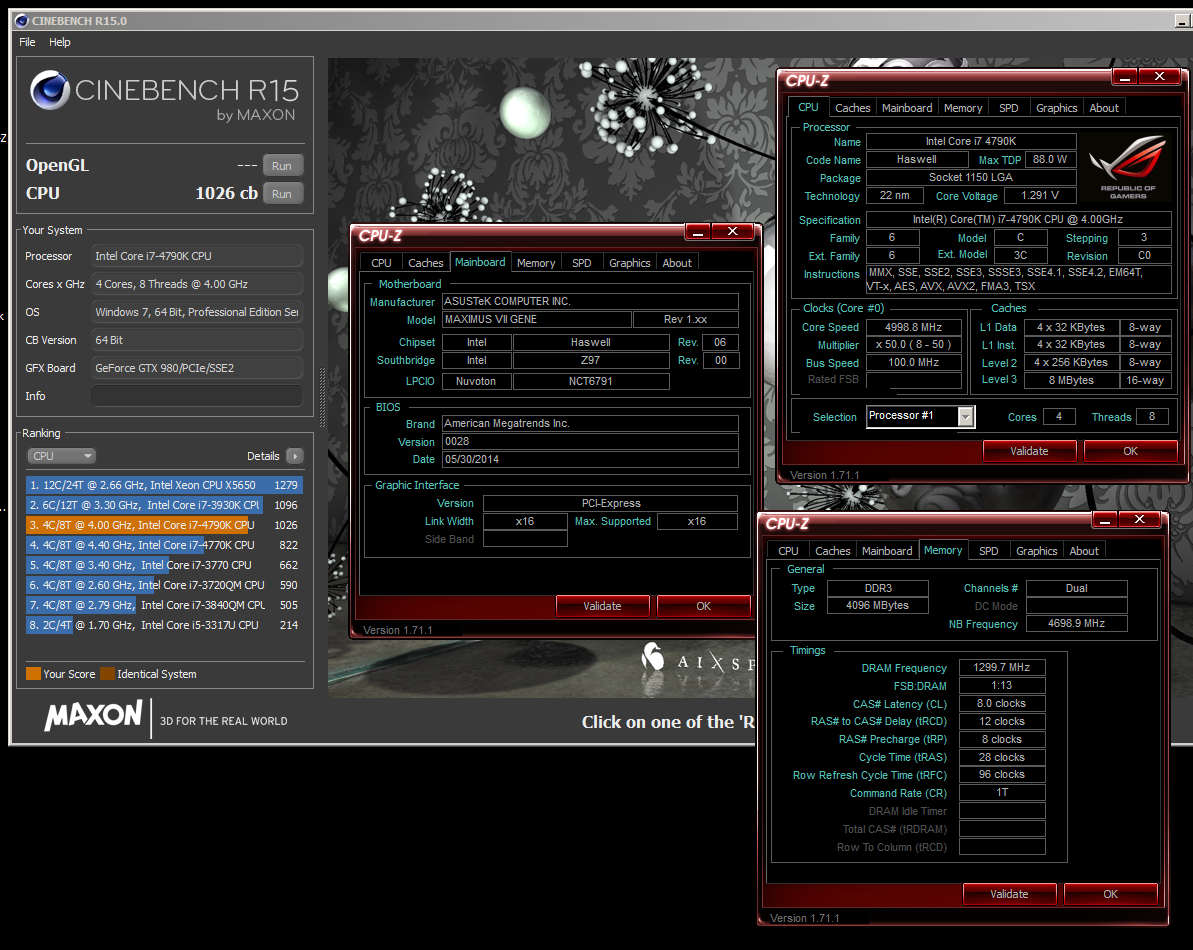
Task: Close the Memory CPU-Z window
Action: (x=1140, y=519)
